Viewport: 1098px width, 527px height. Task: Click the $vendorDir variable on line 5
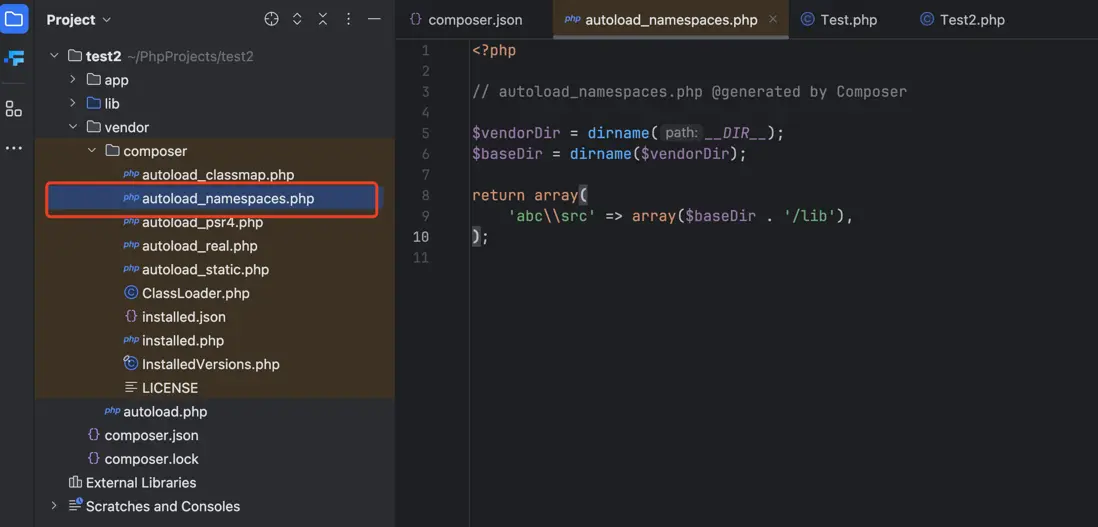pyautogui.click(x=516, y=133)
